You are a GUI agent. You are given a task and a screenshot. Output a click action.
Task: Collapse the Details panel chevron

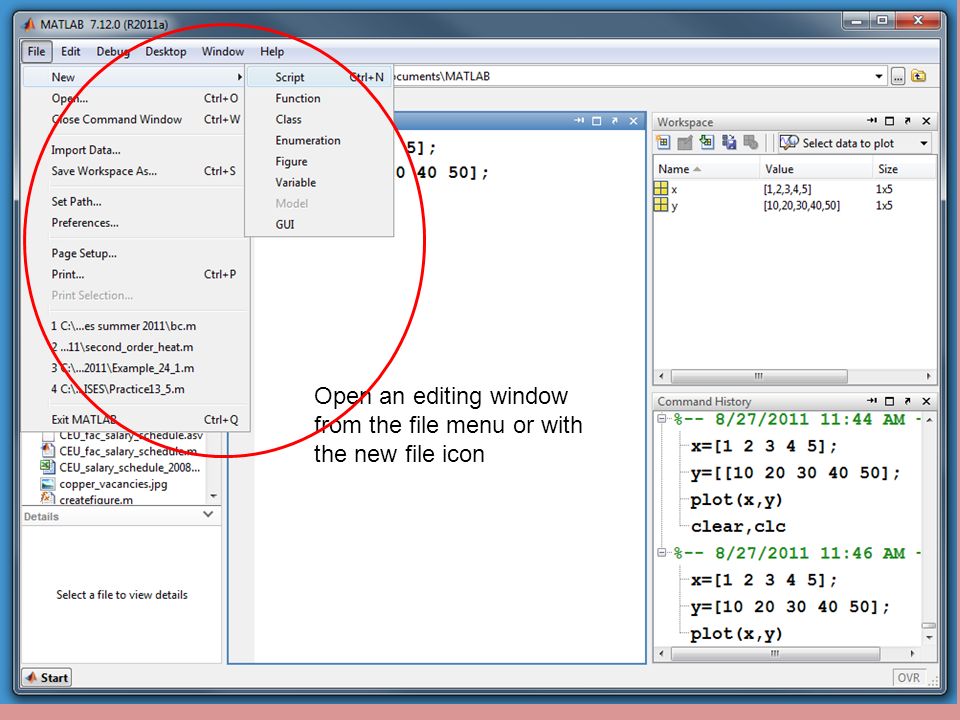pyautogui.click(x=208, y=514)
